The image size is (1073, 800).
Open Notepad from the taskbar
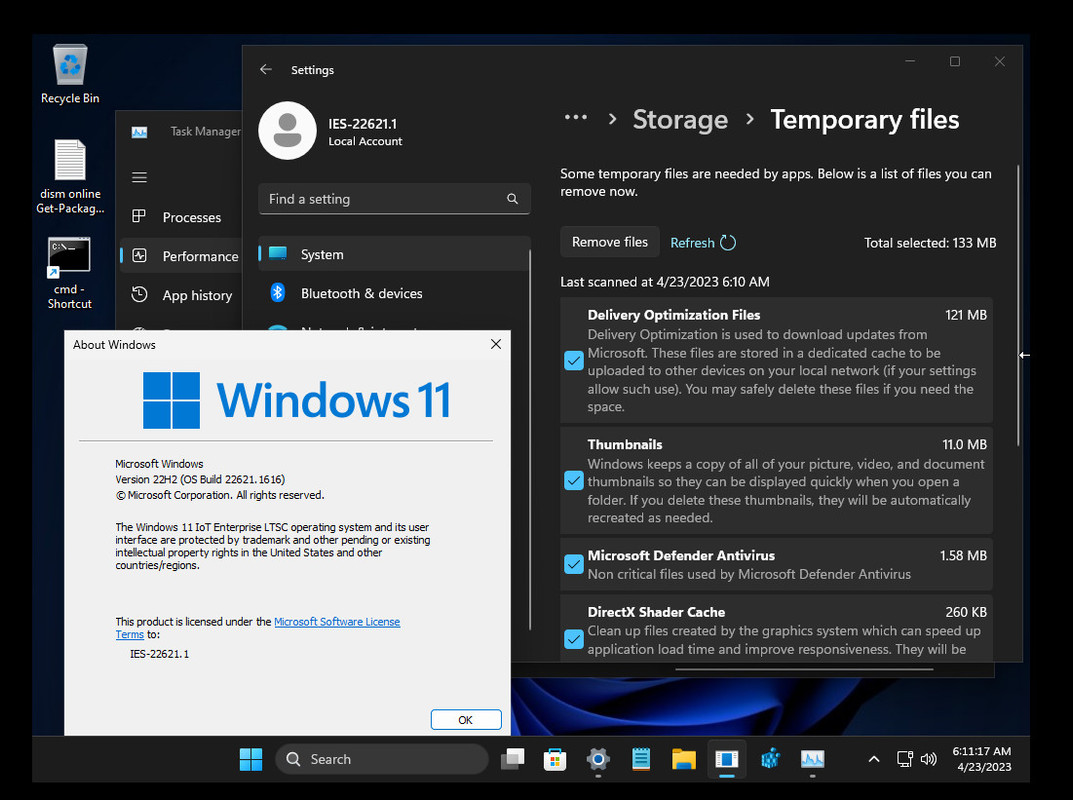tap(641, 759)
